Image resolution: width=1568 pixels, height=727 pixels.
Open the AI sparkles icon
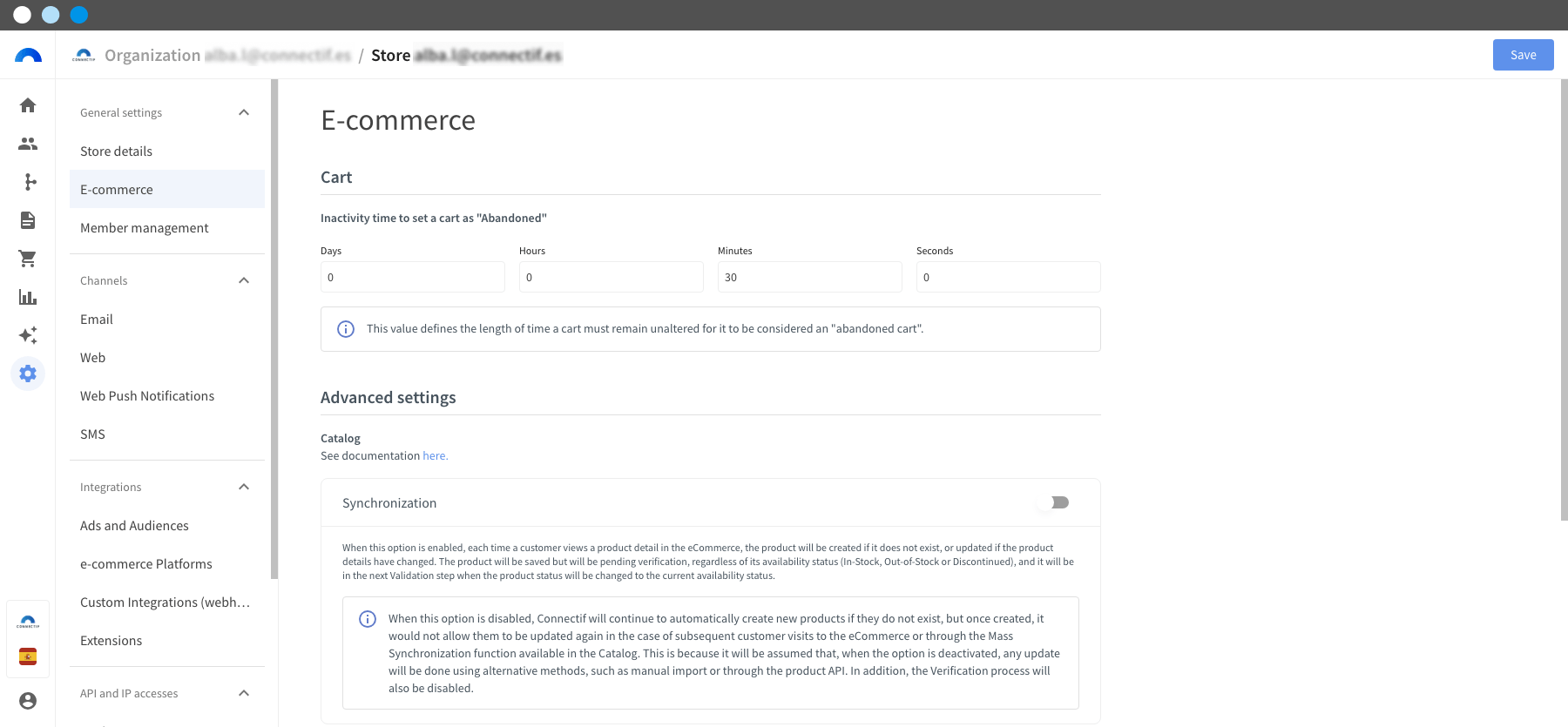pyautogui.click(x=28, y=335)
